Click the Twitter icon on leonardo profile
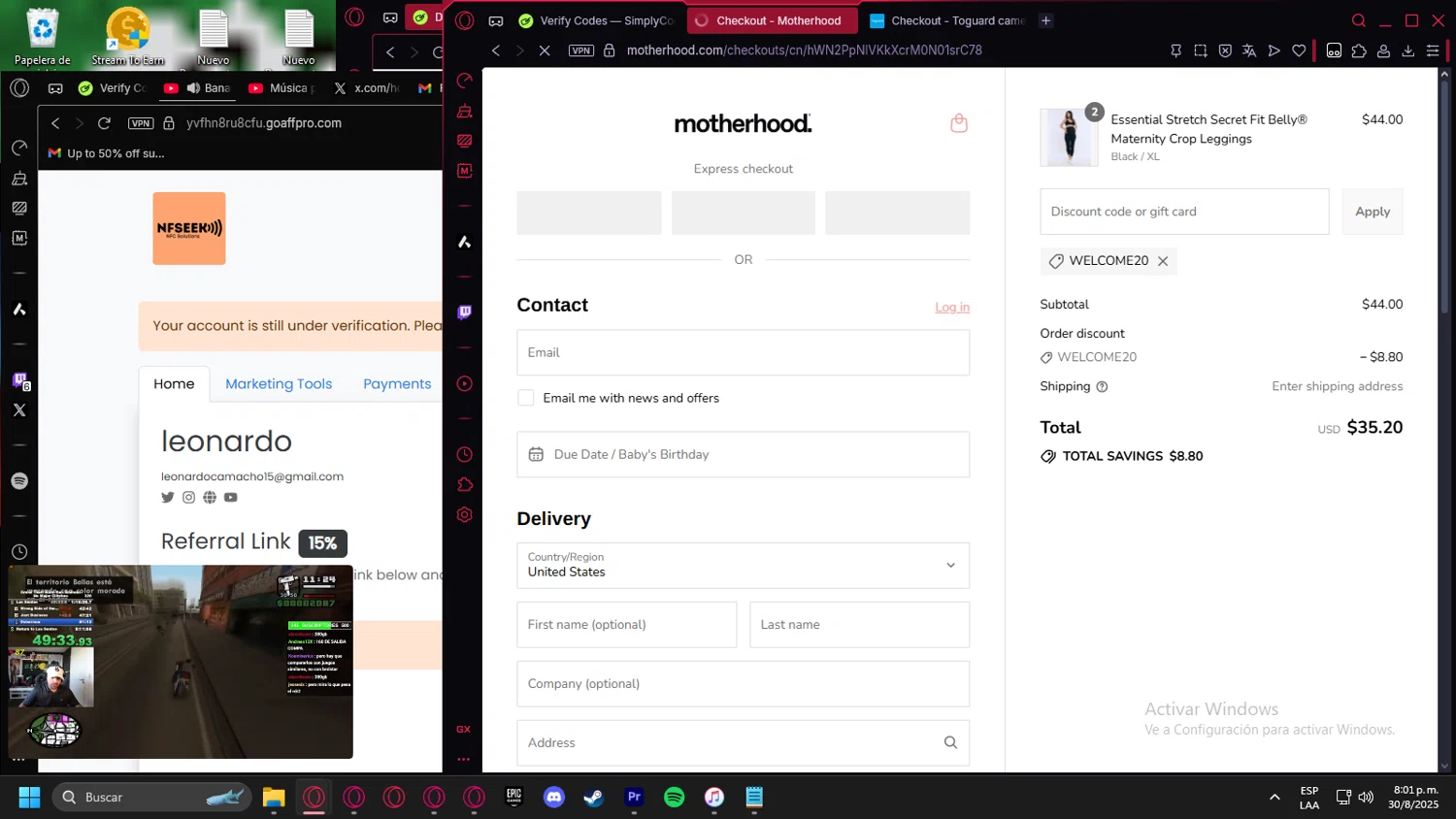Image resolution: width=1456 pixels, height=819 pixels. (168, 497)
